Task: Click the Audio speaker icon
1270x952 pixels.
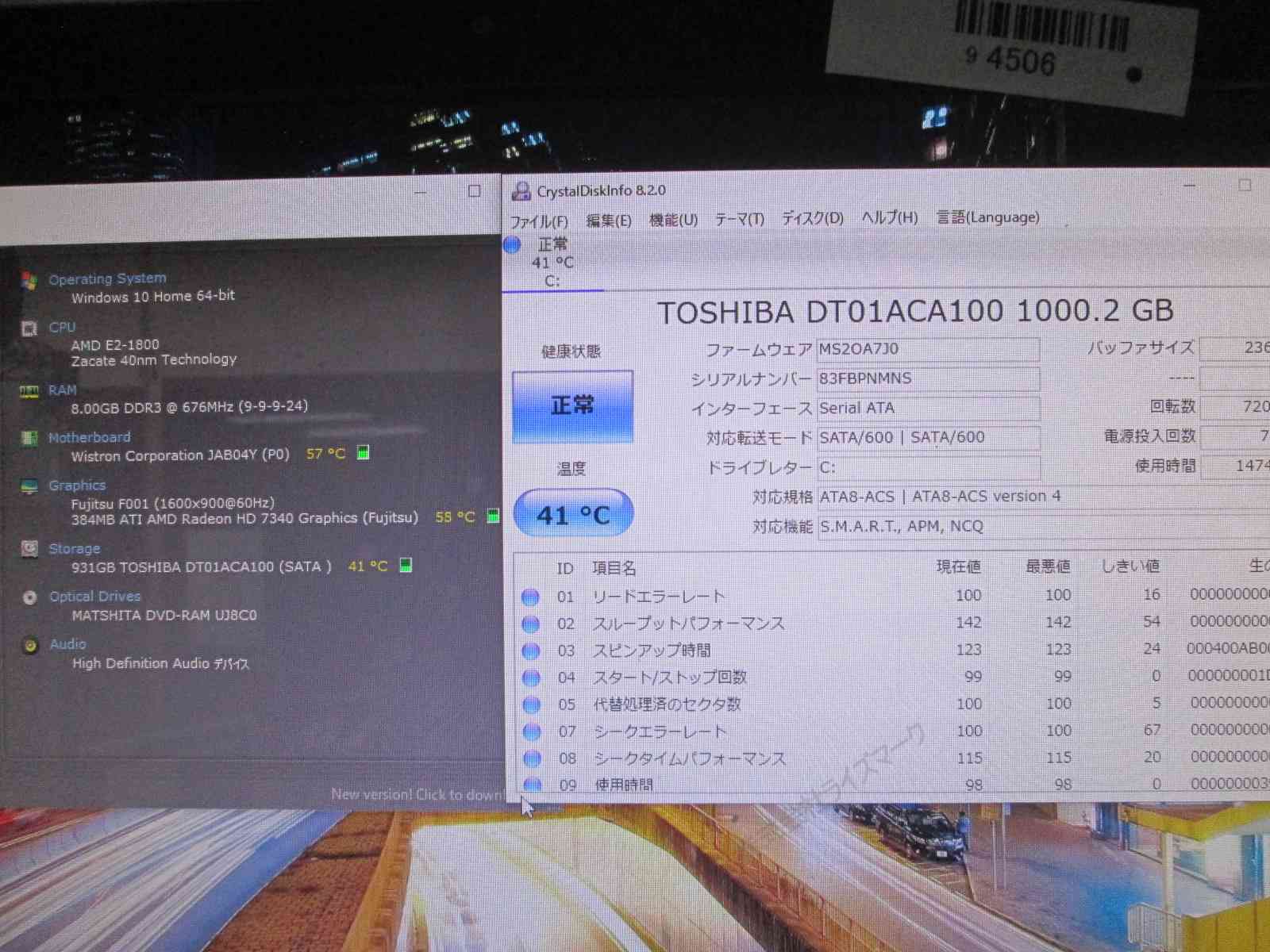Action: (x=29, y=646)
